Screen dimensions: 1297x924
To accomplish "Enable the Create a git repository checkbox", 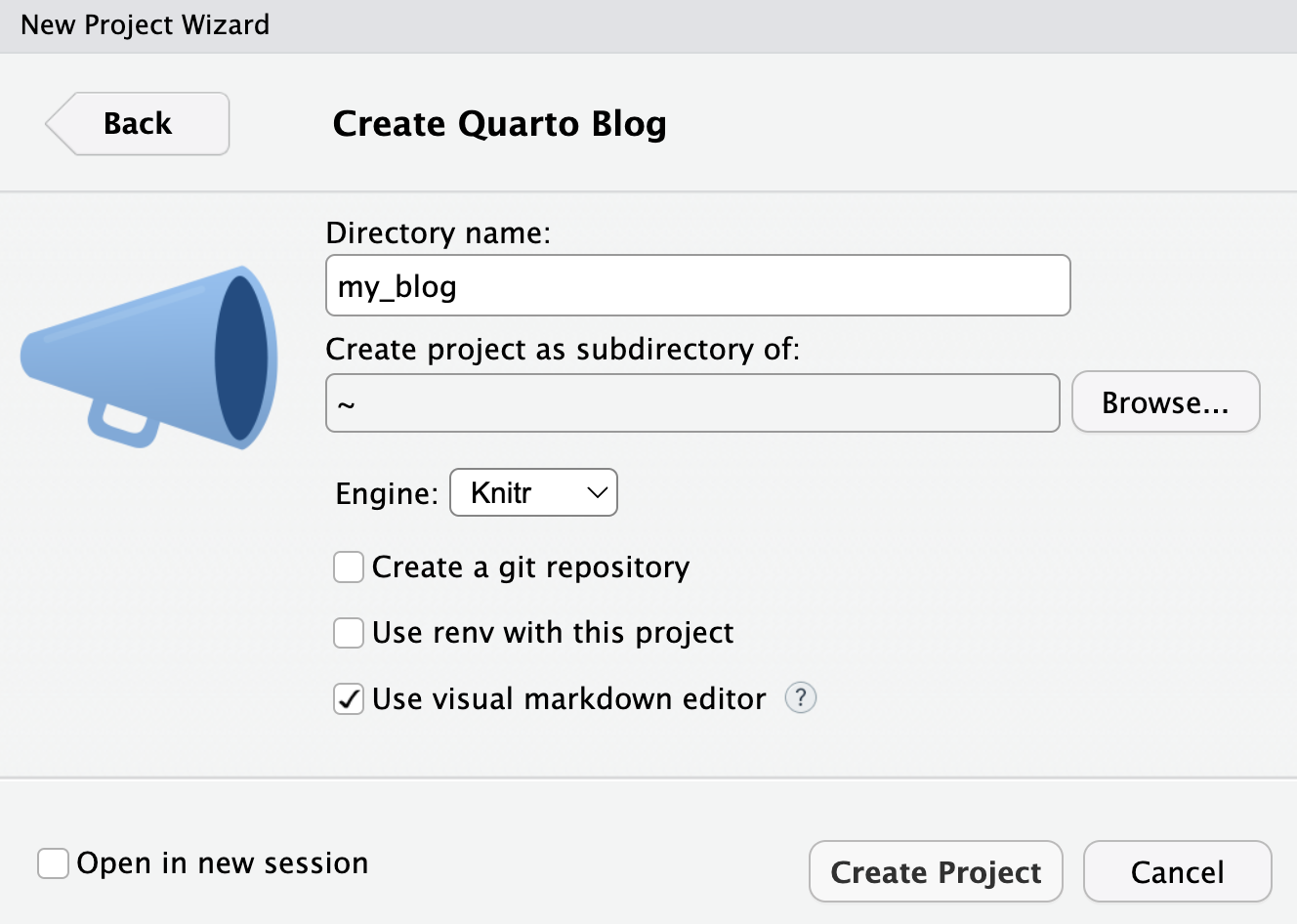I will tap(349, 567).
